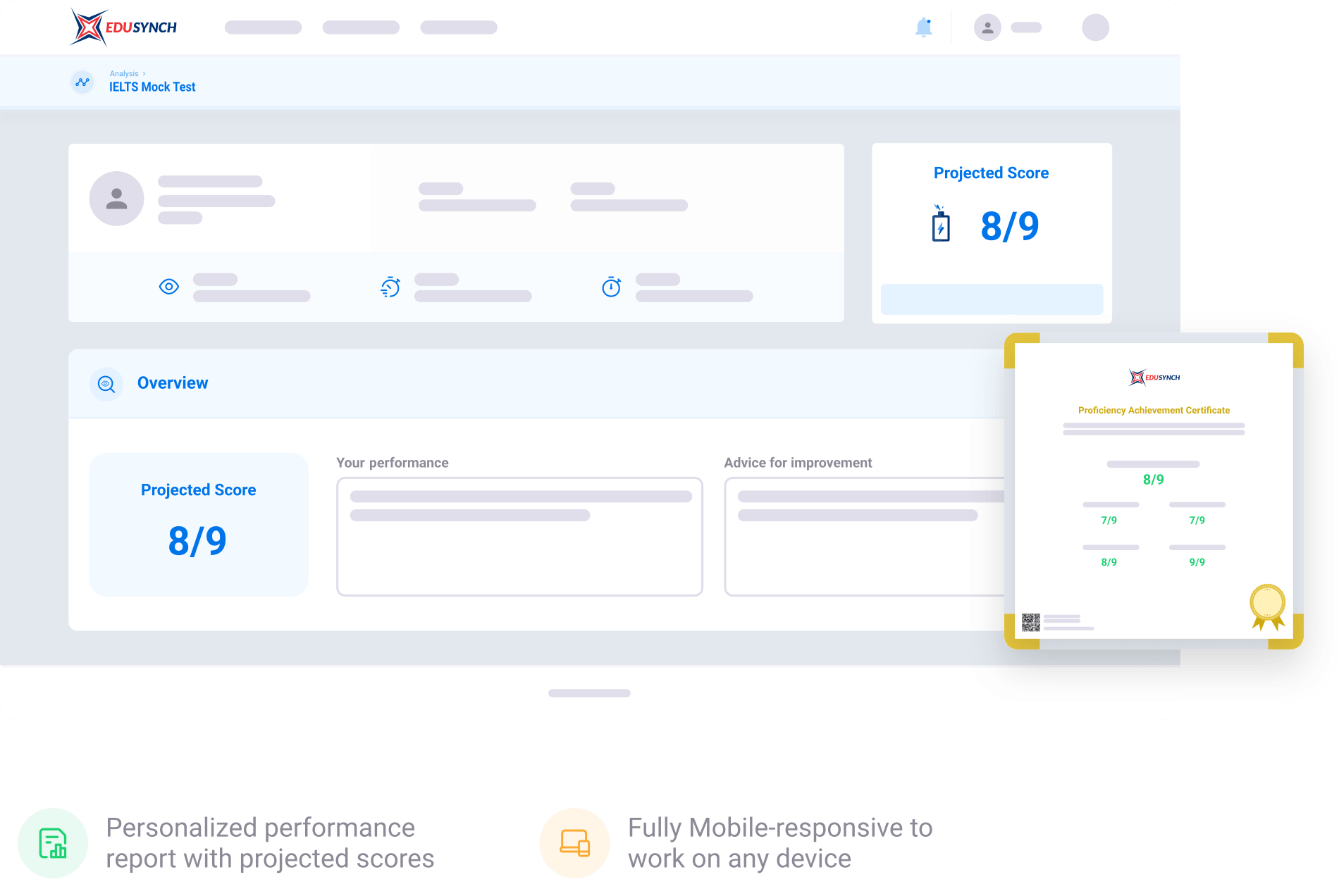
Task: Click the dashed stopwatch speed icon
Action: click(x=390, y=287)
